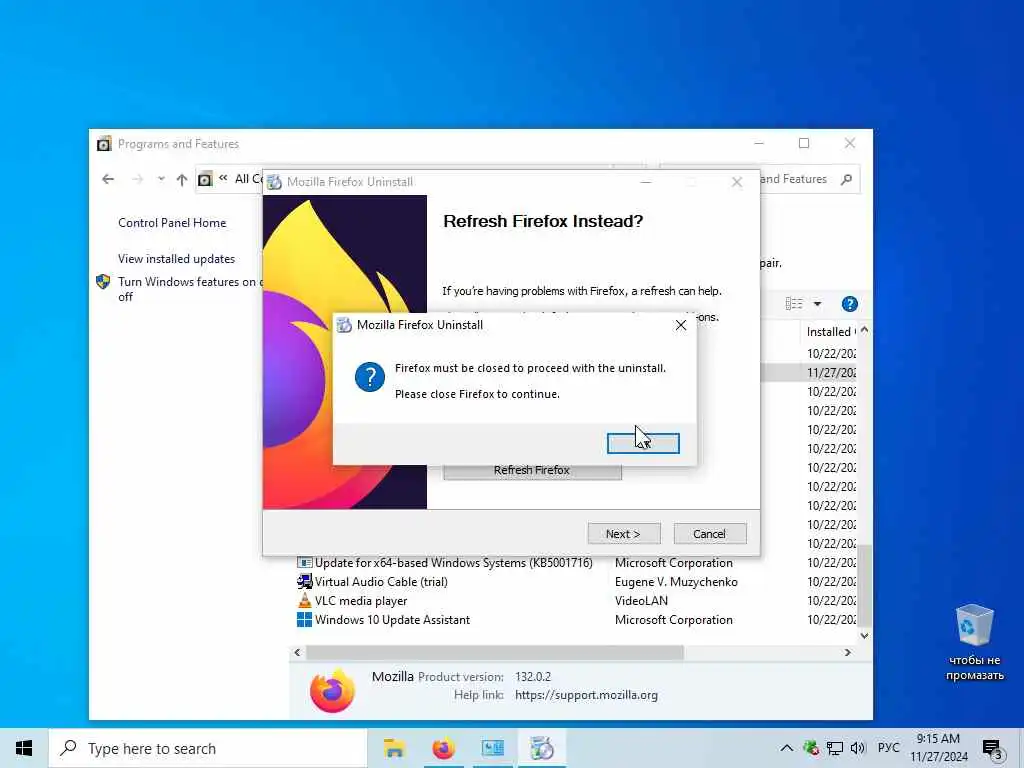Go back in Programs and Features window

pos(108,179)
